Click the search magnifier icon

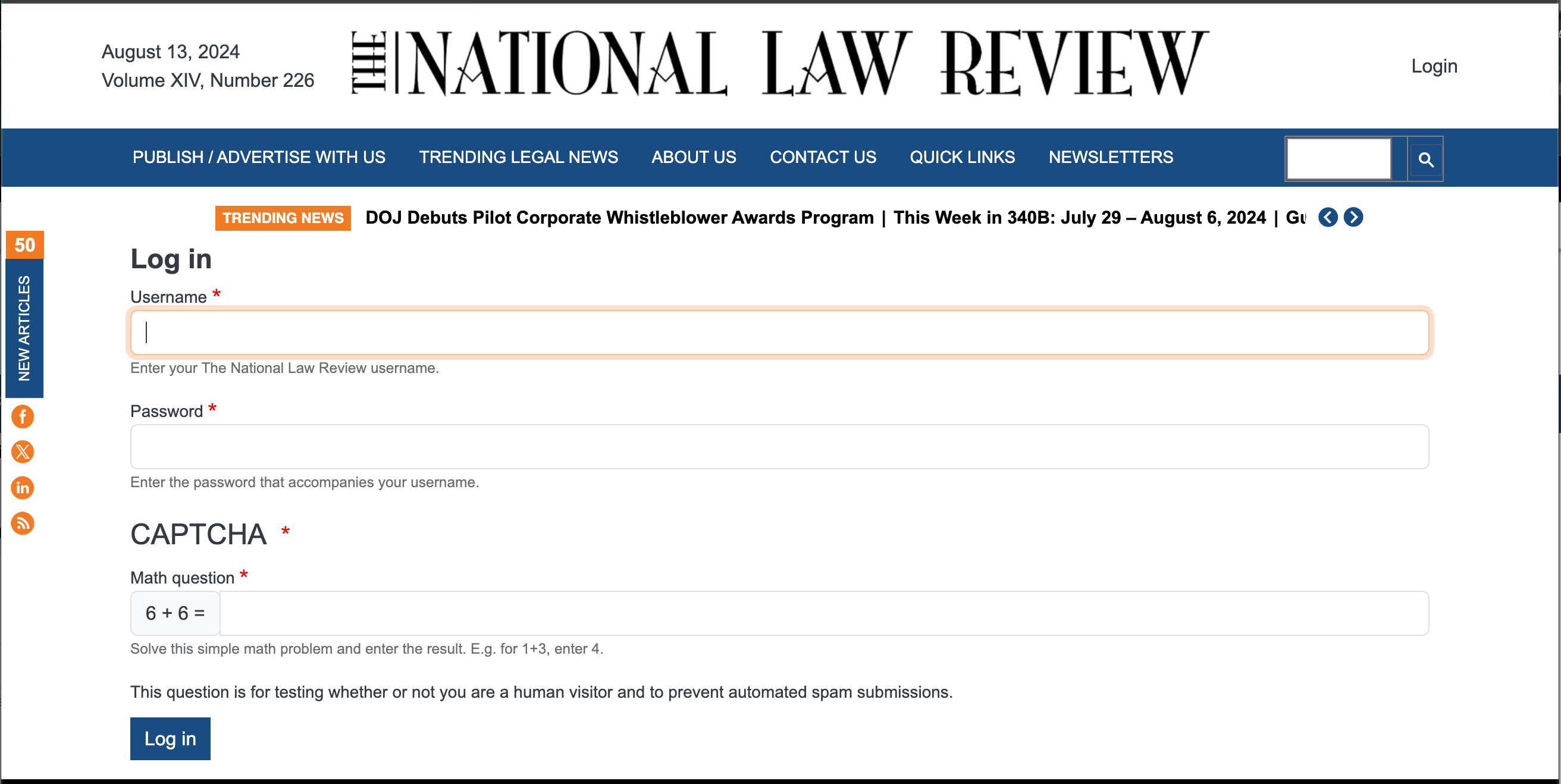click(1425, 160)
